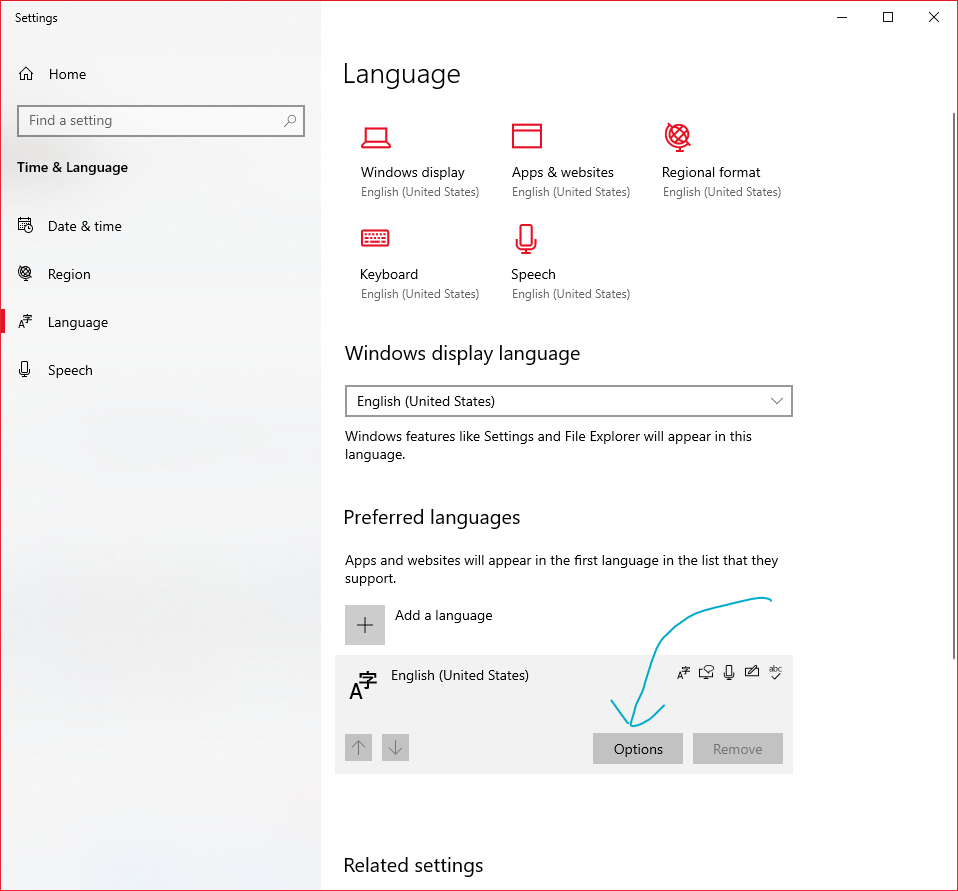The width and height of the screenshot is (958, 891).
Task: Click the spellcheck feature icon for English
Action: [776, 672]
